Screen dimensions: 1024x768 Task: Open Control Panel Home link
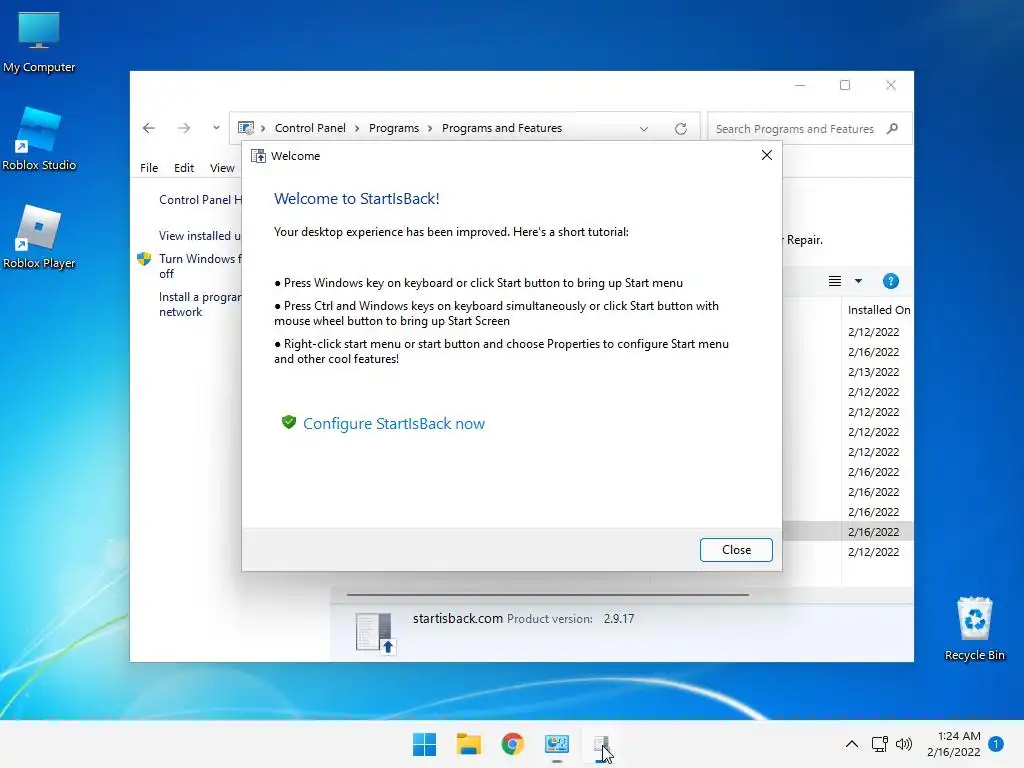200,200
